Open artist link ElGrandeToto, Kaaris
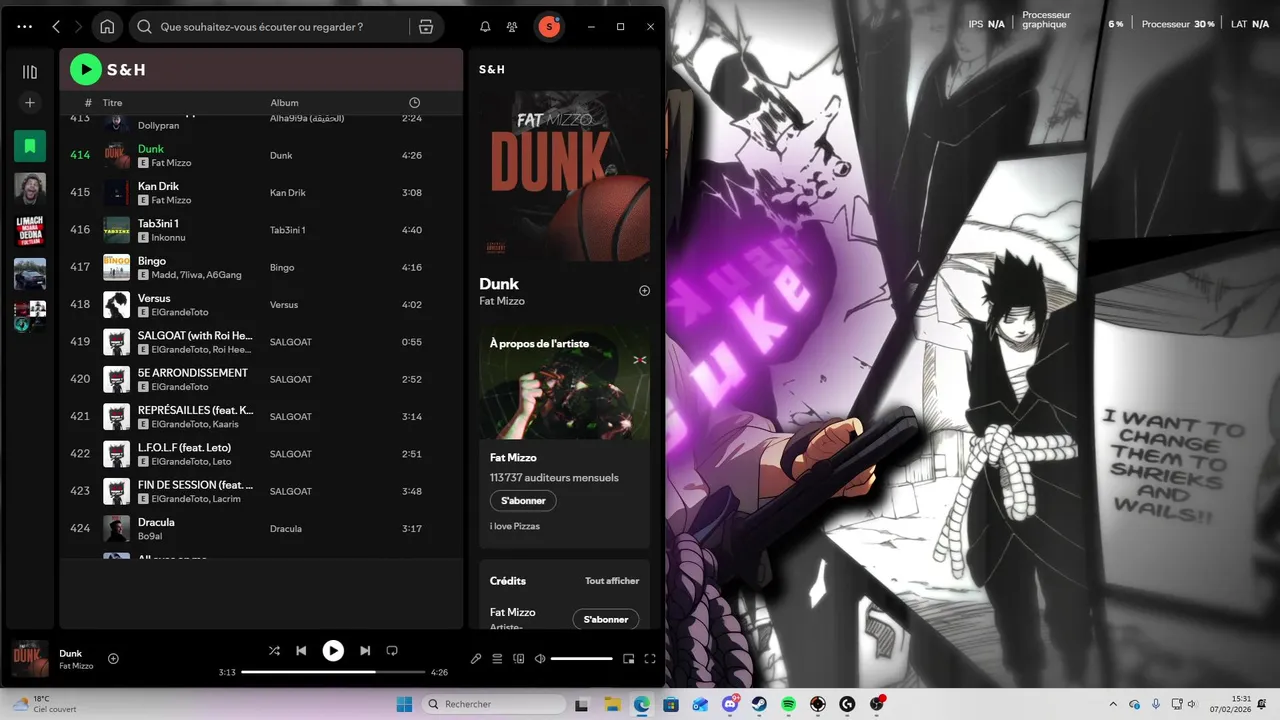1280x720 pixels. click(194, 424)
